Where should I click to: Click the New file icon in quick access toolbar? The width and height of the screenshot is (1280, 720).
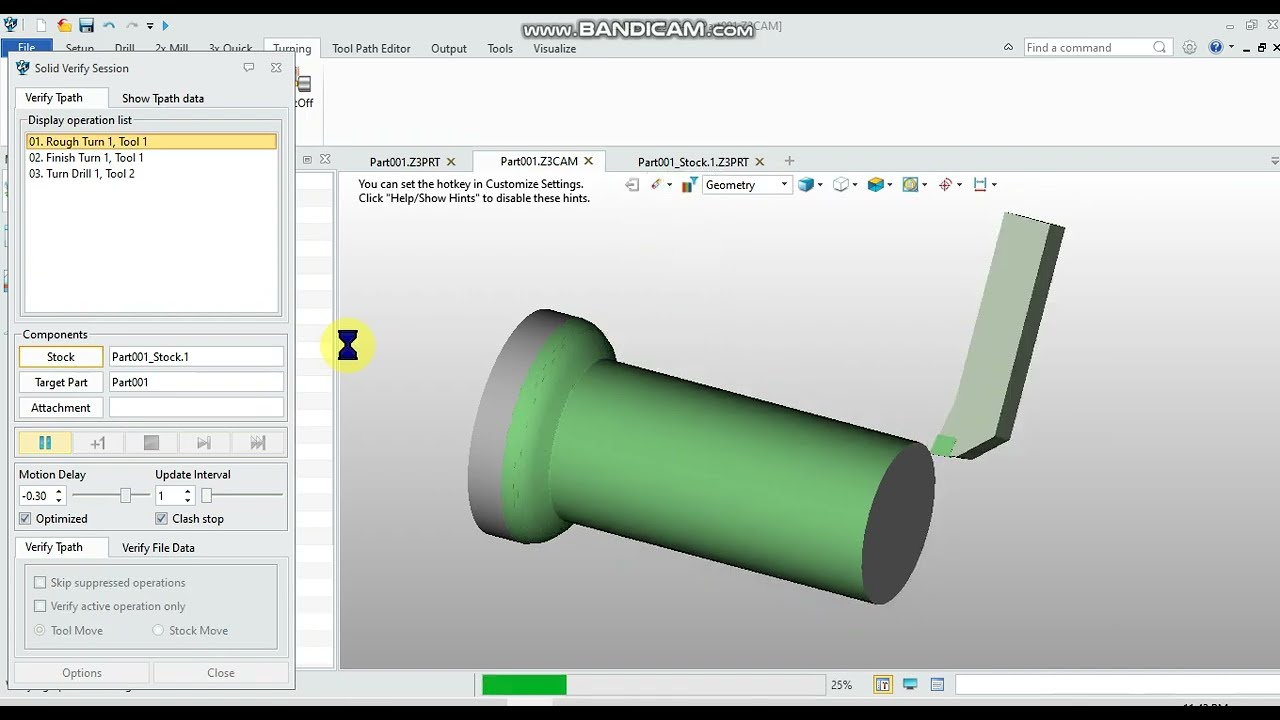(41, 25)
